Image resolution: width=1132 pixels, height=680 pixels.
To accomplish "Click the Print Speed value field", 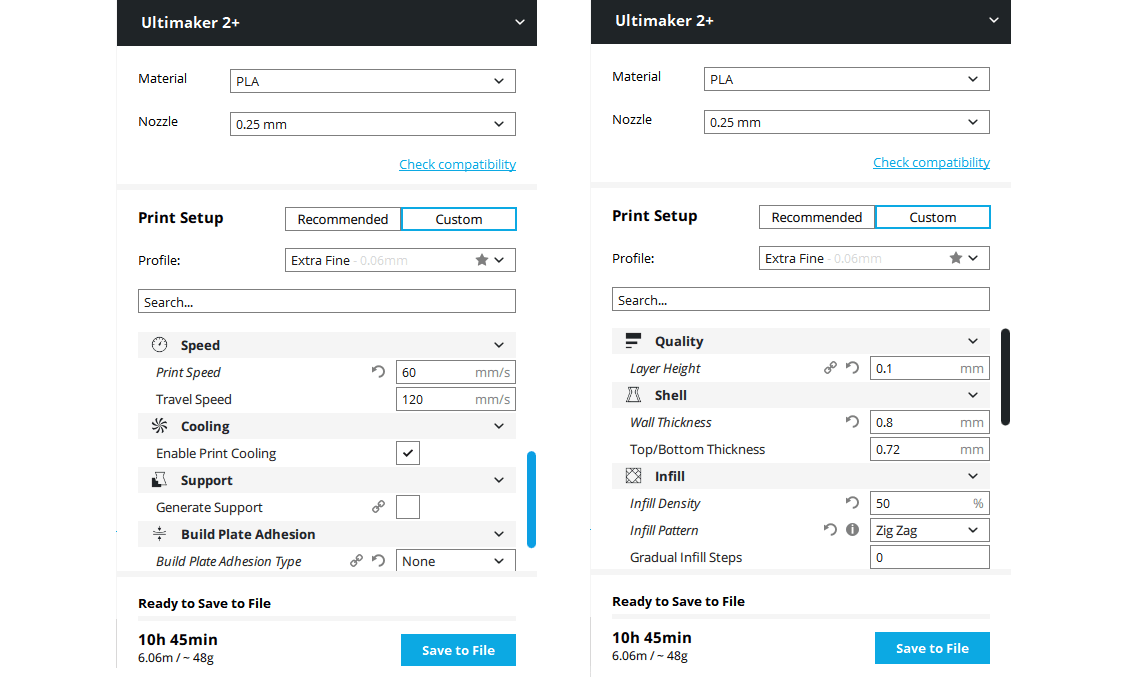I will point(456,372).
